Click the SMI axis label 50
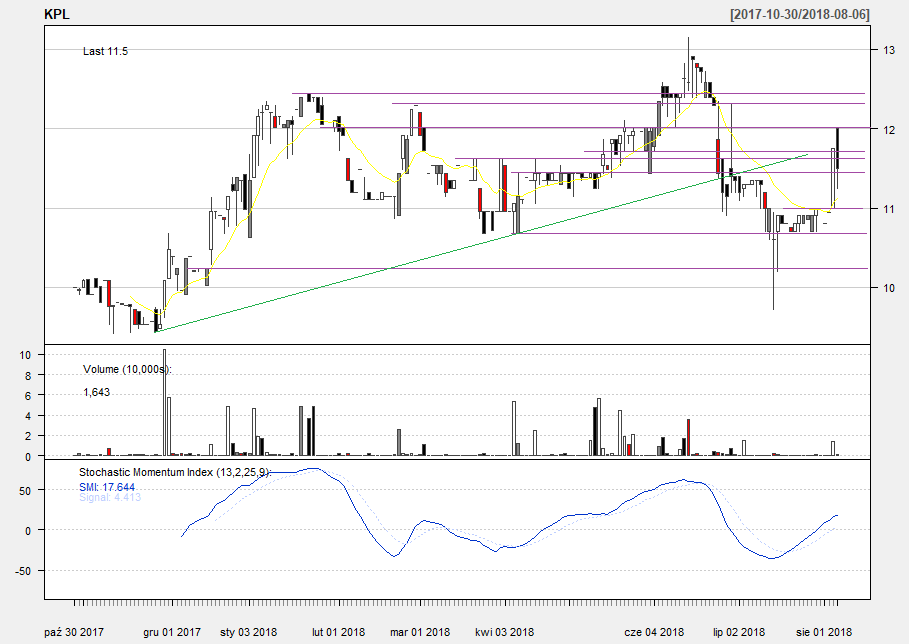 pos(25,490)
